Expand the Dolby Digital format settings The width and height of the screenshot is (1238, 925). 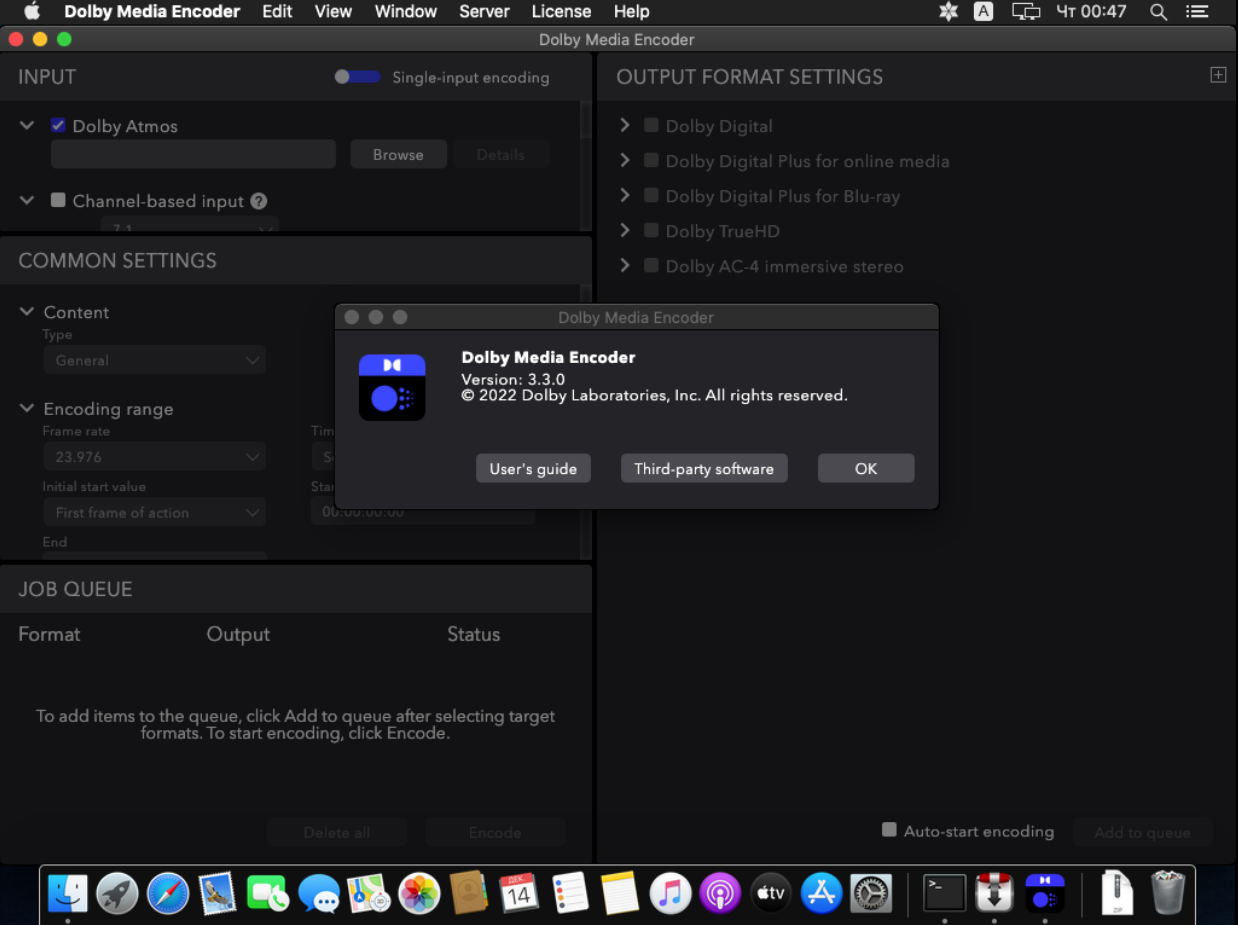(625, 125)
